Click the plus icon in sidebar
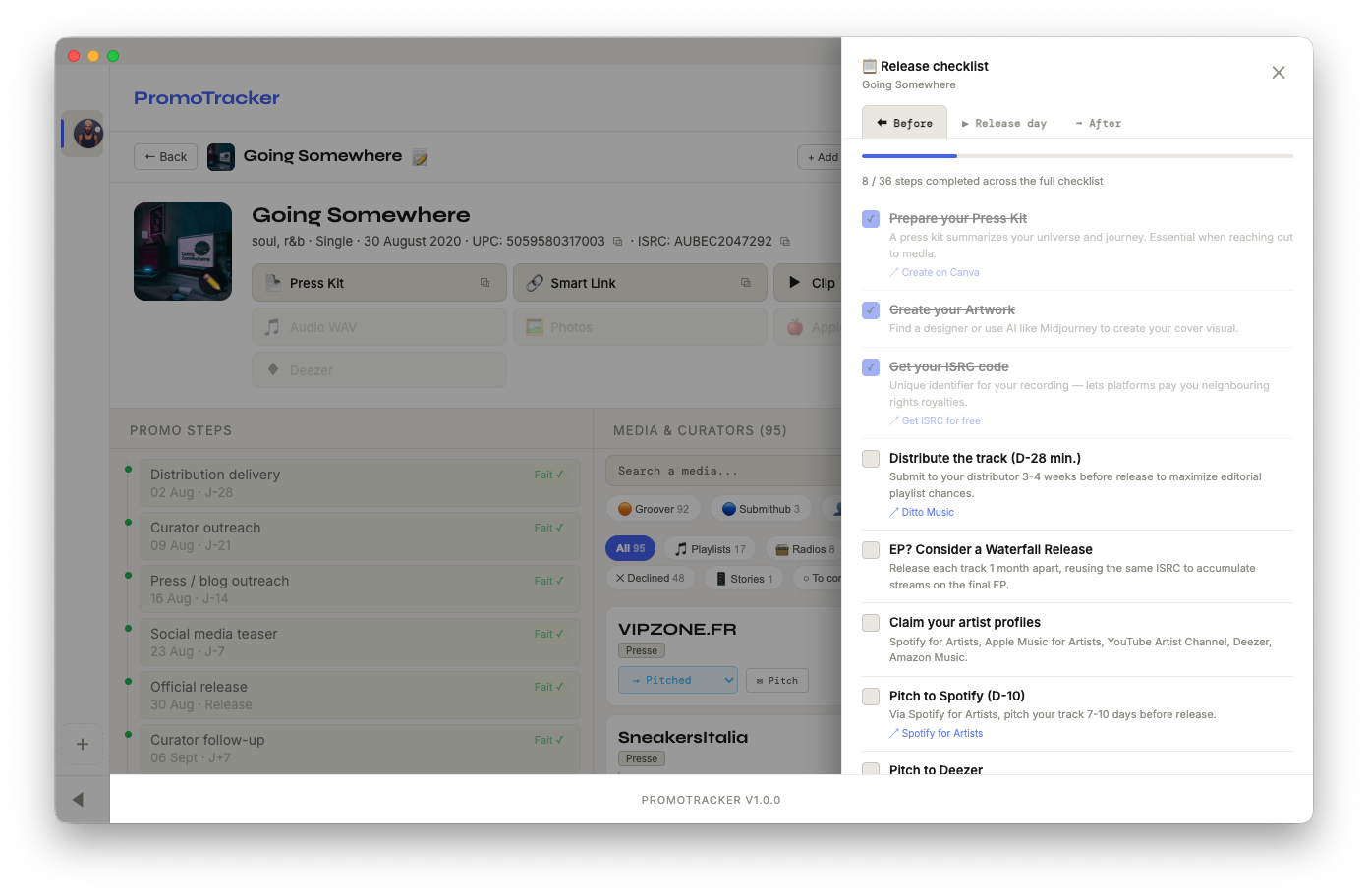 tap(83, 745)
